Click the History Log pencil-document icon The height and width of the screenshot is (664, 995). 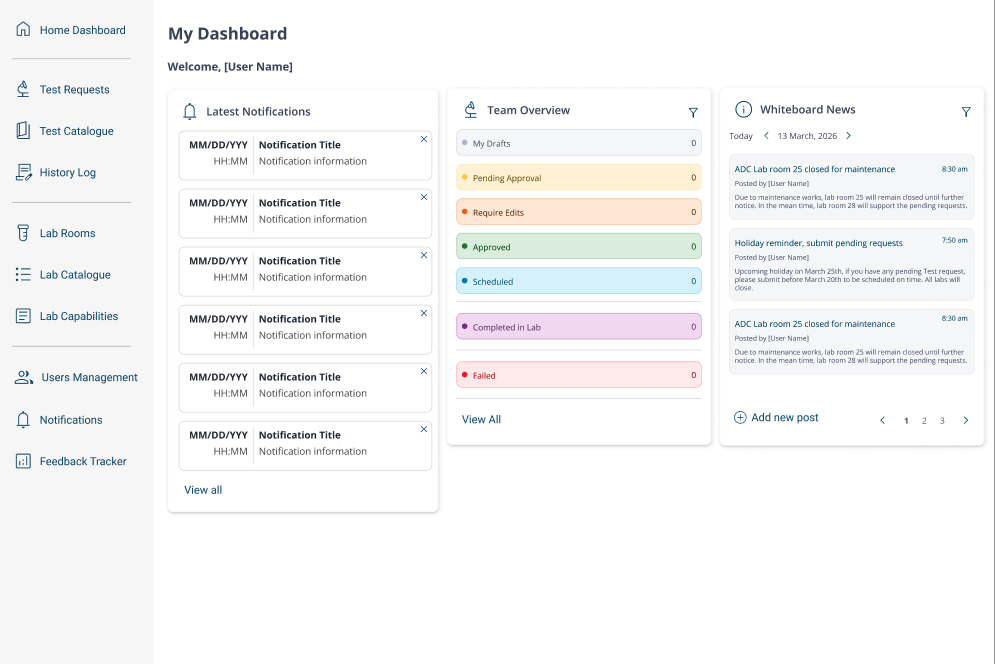[23, 172]
